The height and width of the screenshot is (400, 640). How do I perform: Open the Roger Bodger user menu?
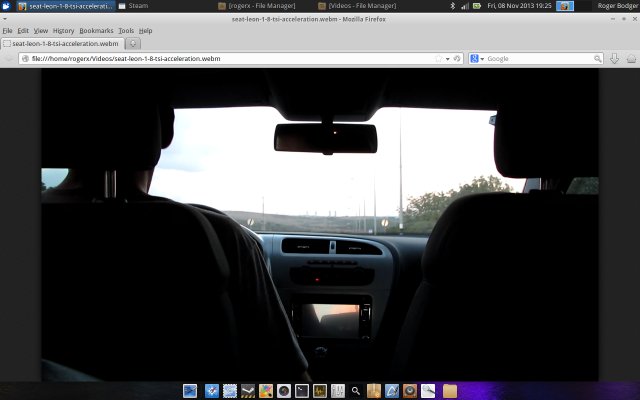pyautogui.click(x=618, y=6)
